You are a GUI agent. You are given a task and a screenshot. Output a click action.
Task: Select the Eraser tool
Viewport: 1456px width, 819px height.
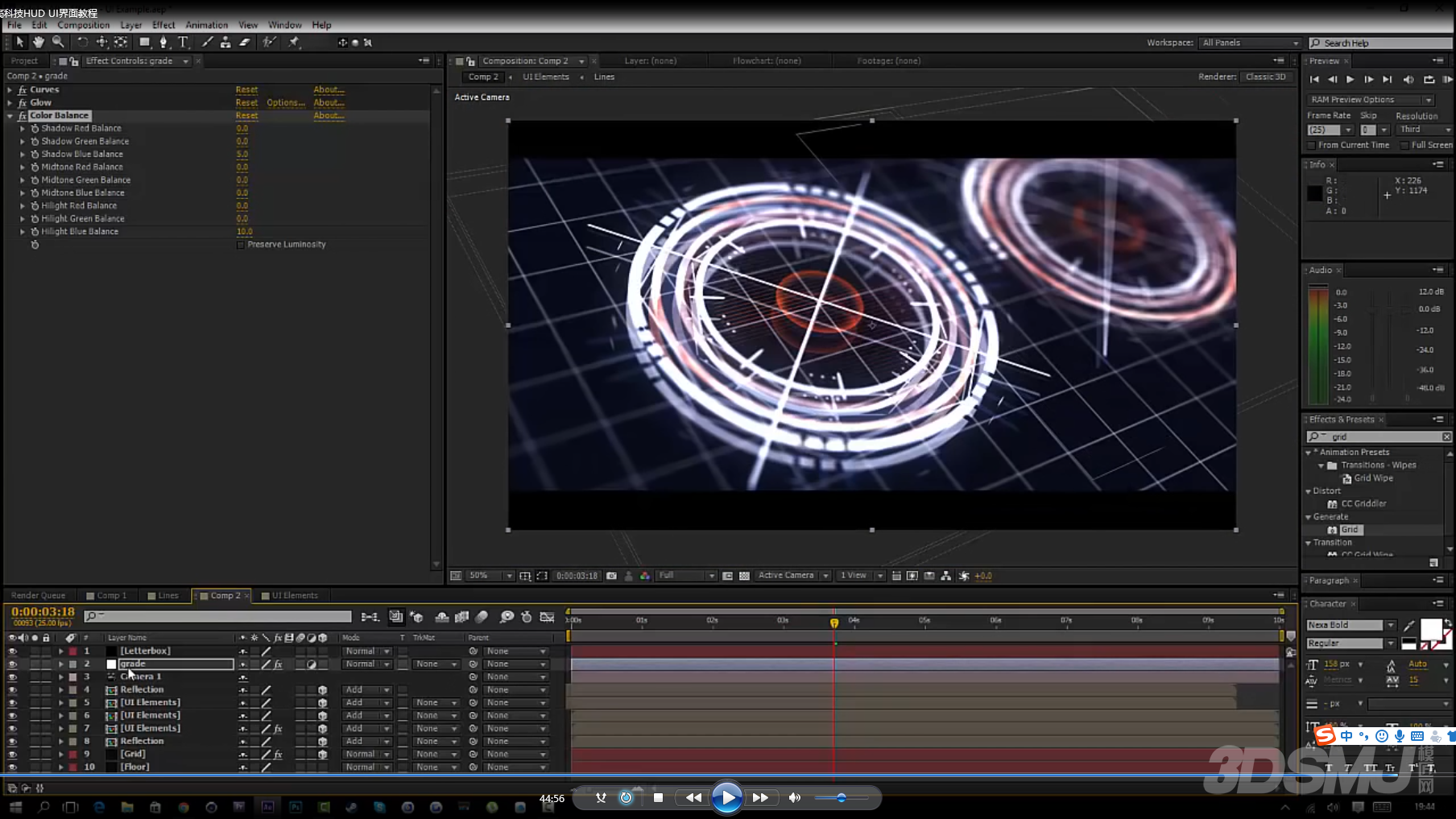(x=245, y=42)
